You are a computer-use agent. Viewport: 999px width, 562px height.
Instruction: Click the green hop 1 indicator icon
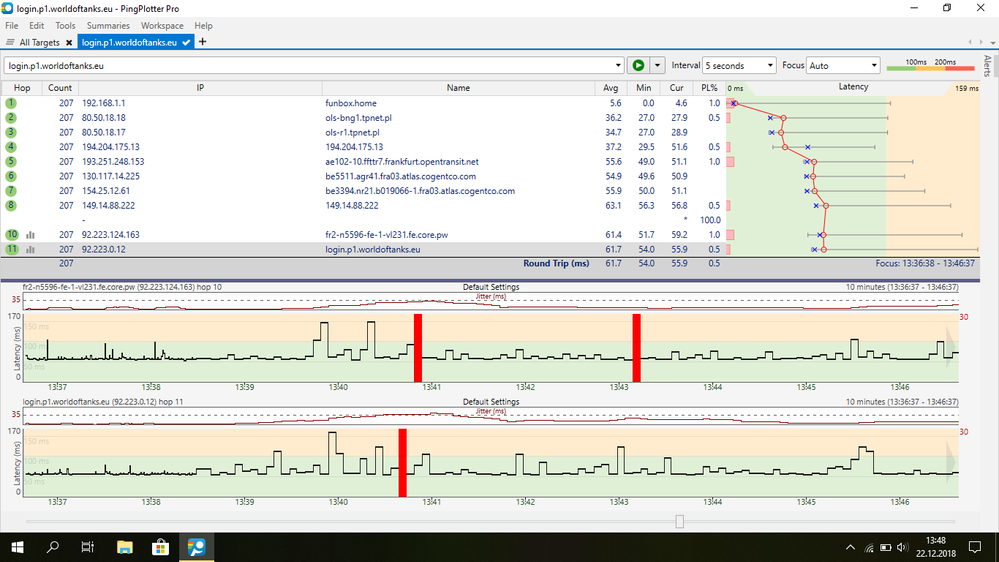pyautogui.click(x=12, y=103)
